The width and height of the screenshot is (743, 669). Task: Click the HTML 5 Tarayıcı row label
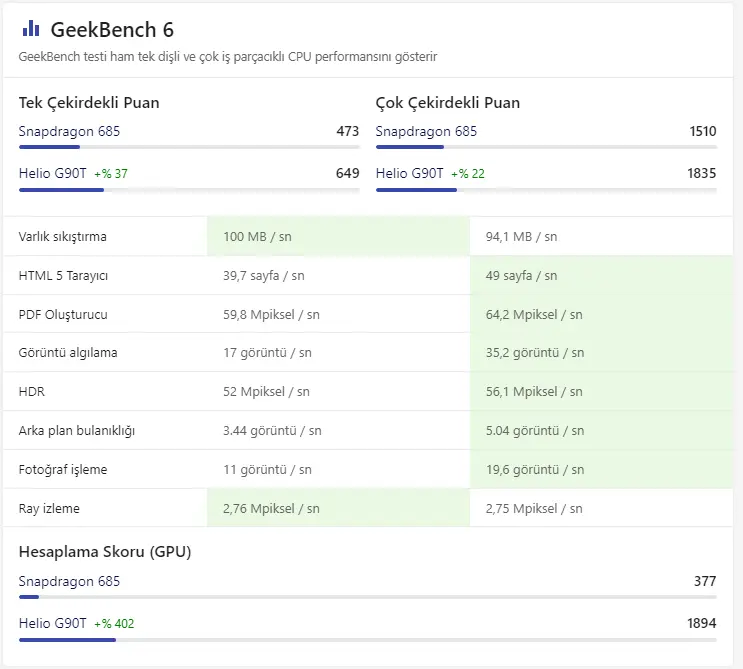63,275
